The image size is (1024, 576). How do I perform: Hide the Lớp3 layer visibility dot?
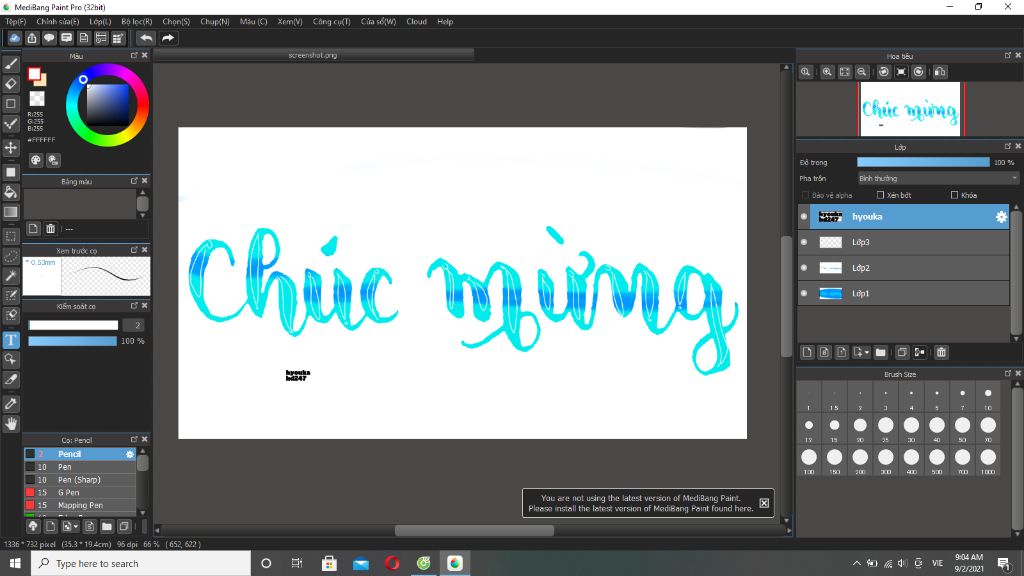[804, 242]
